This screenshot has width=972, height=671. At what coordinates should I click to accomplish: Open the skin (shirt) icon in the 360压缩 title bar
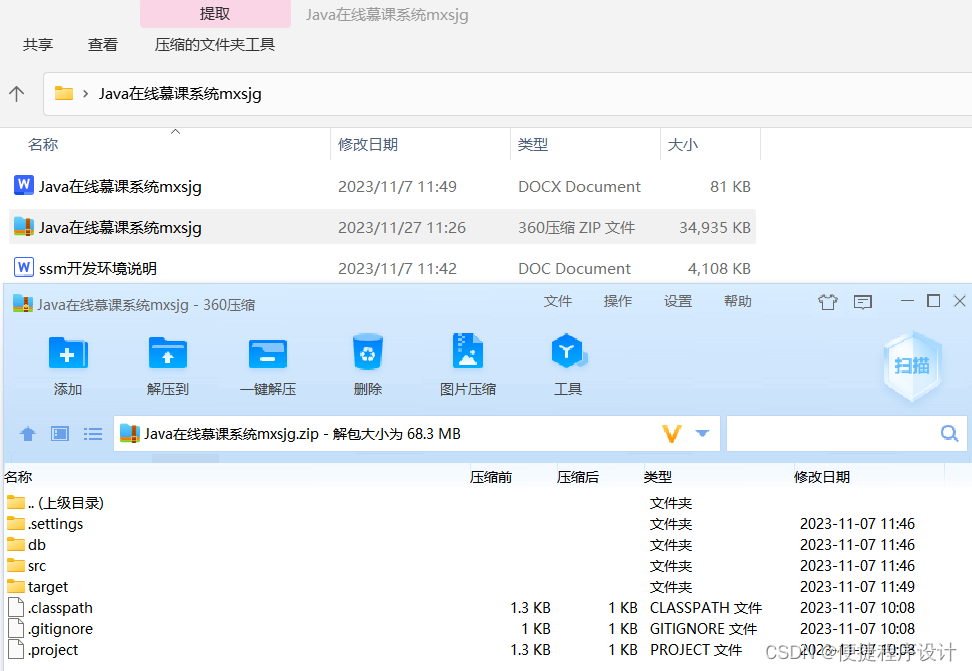coord(828,301)
